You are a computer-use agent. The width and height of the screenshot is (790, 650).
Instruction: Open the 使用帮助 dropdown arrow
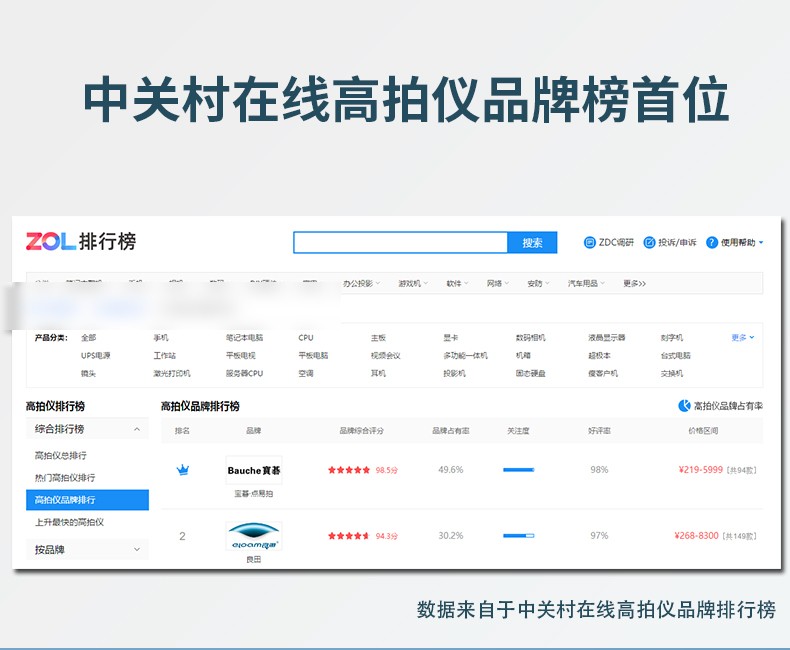[x=761, y=242]
